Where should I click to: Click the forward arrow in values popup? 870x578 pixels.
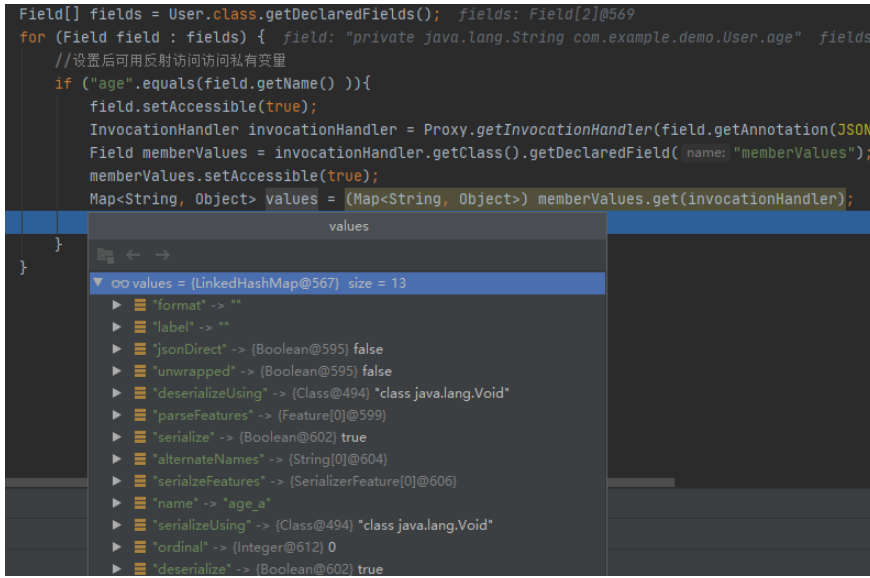(162, 255)
